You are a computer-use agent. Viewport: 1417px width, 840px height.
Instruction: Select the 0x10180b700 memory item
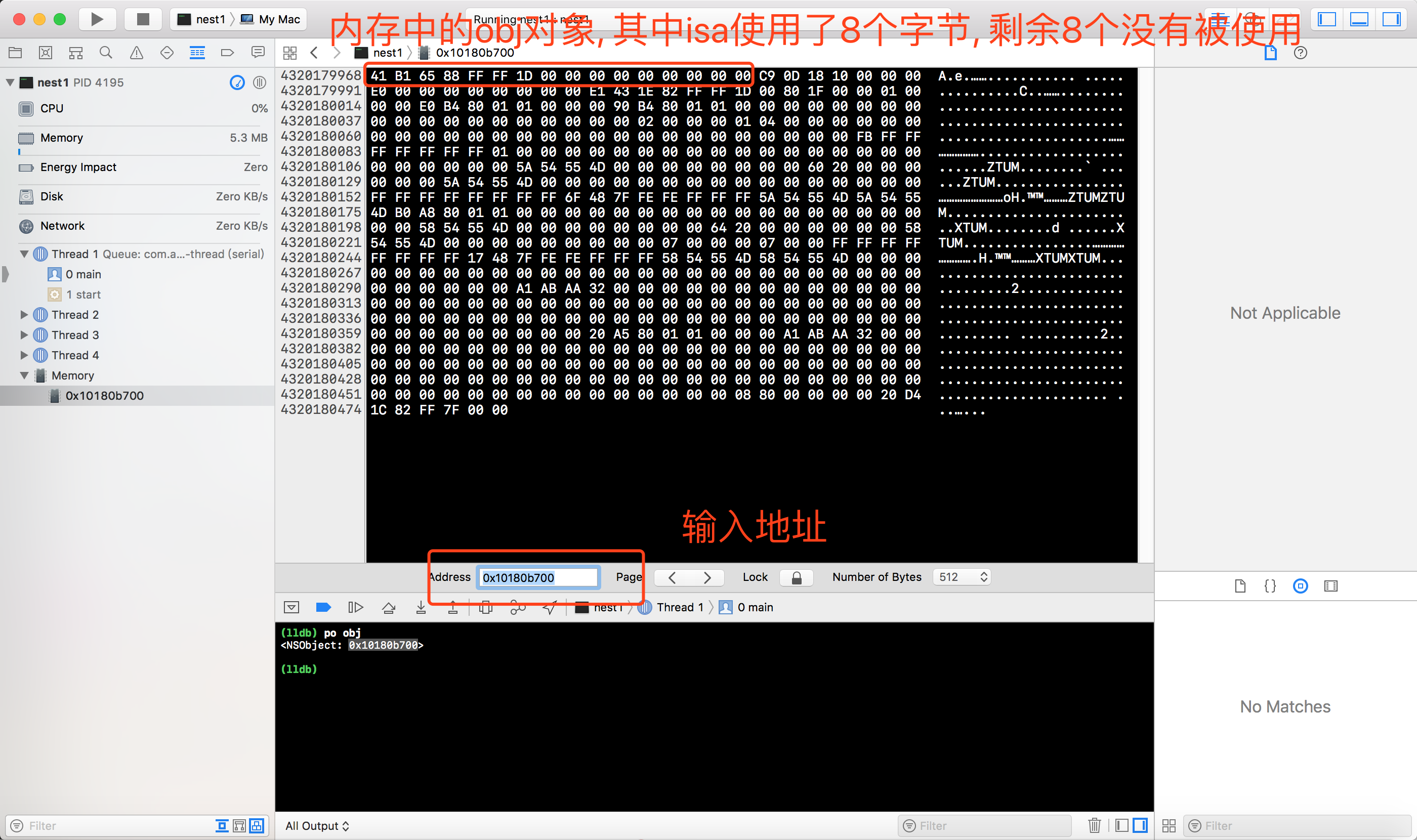(x=104, y=396)
